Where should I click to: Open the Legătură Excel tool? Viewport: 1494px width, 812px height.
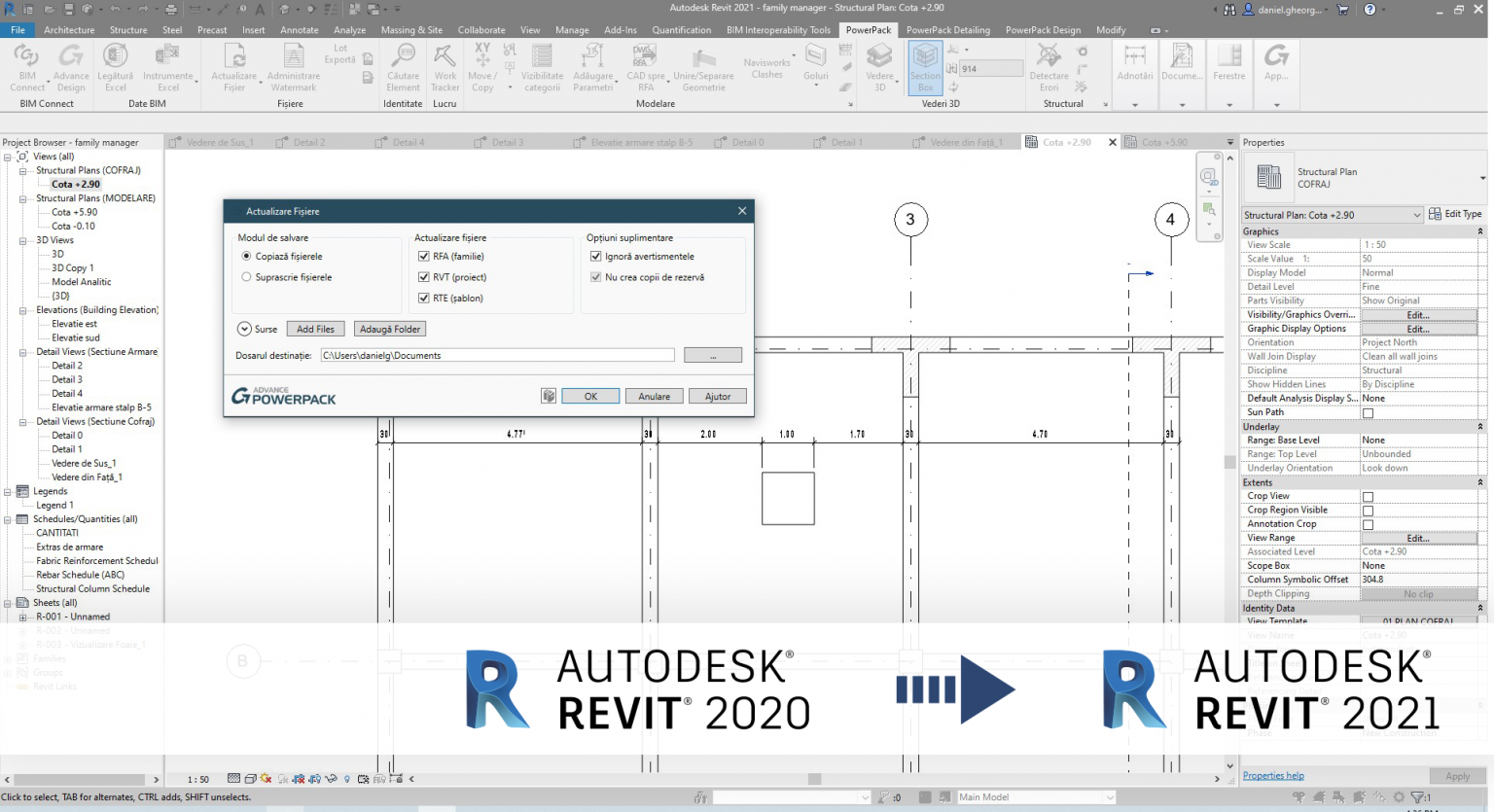[x=115, y=68]
